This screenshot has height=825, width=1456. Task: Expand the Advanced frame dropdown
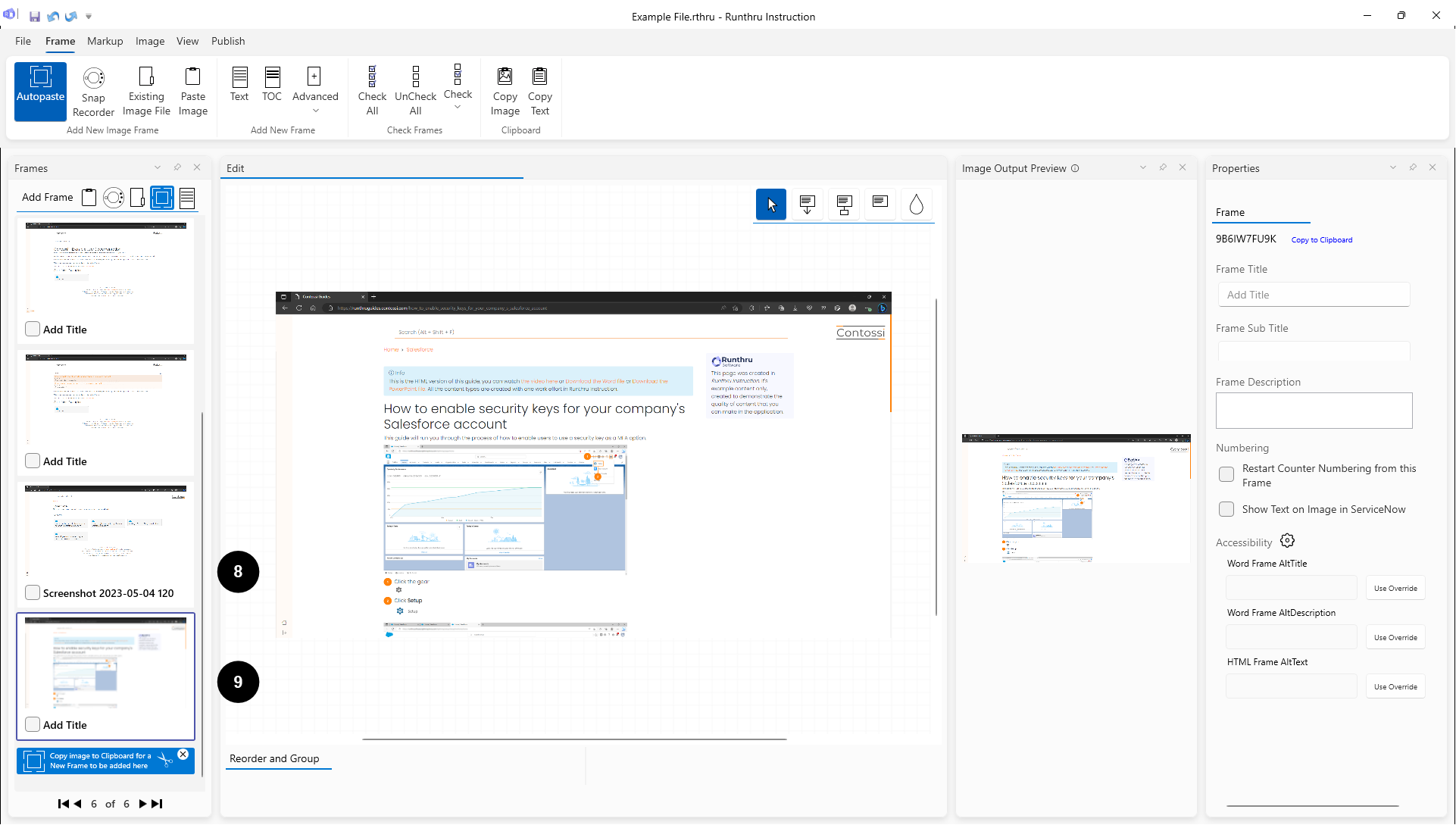(x=315, y=111)
